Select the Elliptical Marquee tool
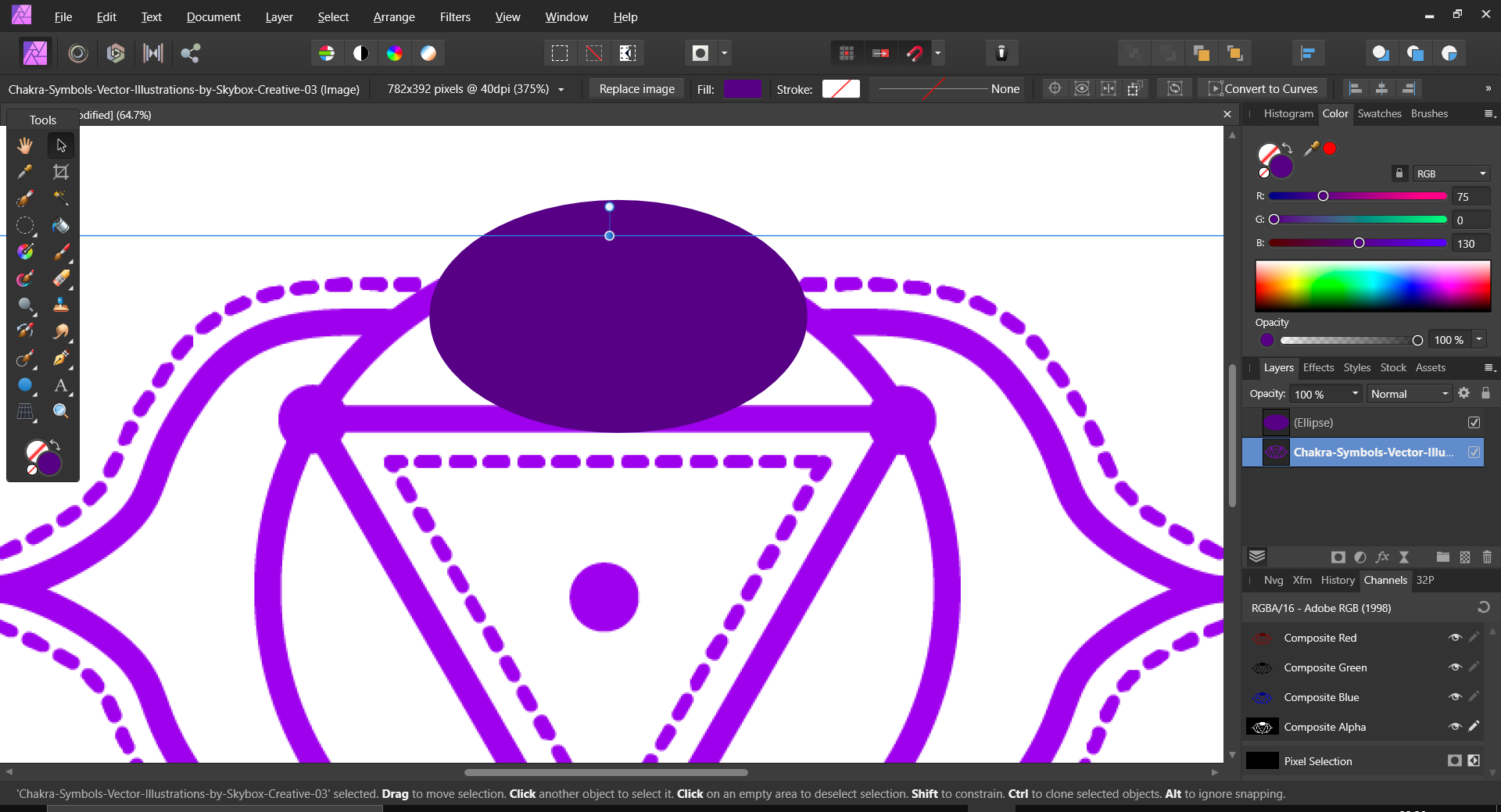Screen dimensions: 1501x812 25,225
